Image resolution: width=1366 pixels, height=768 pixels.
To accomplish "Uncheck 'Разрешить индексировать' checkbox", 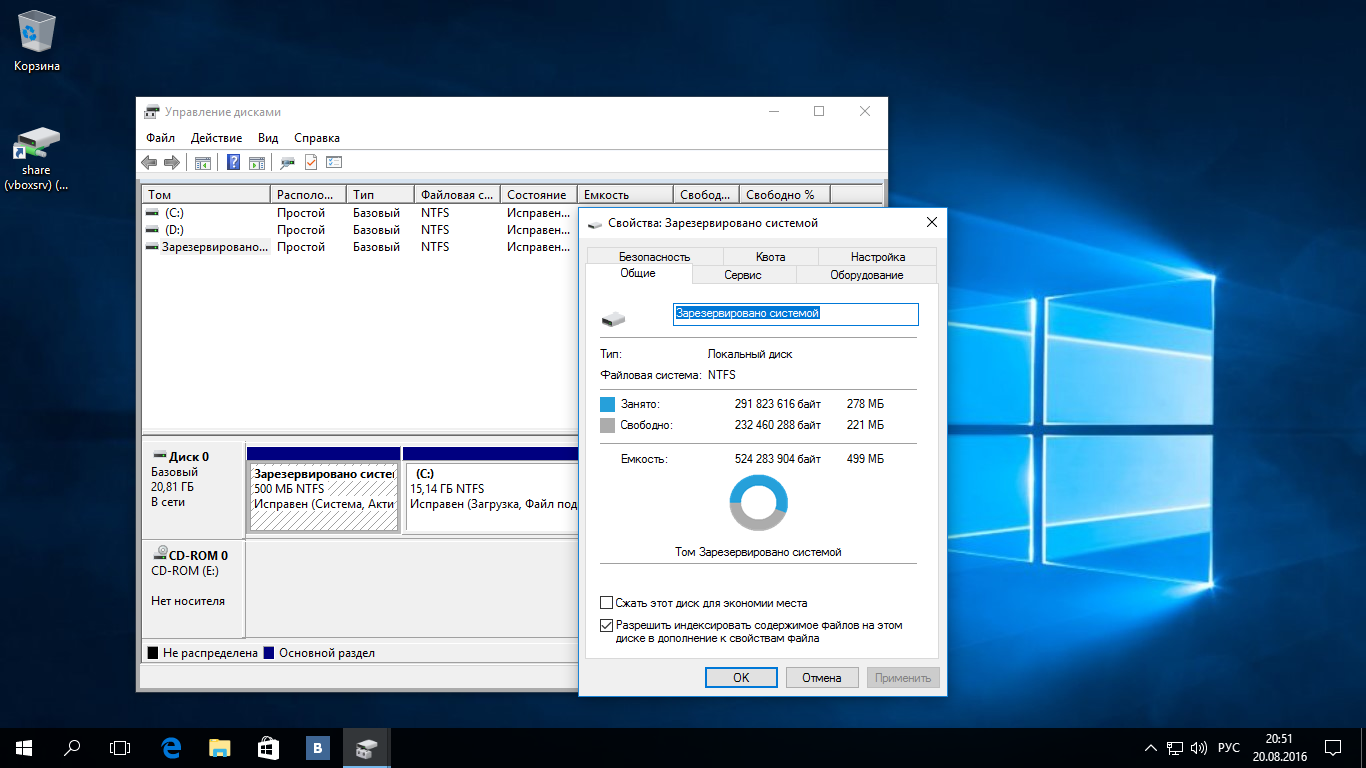I will pos(606,625).
